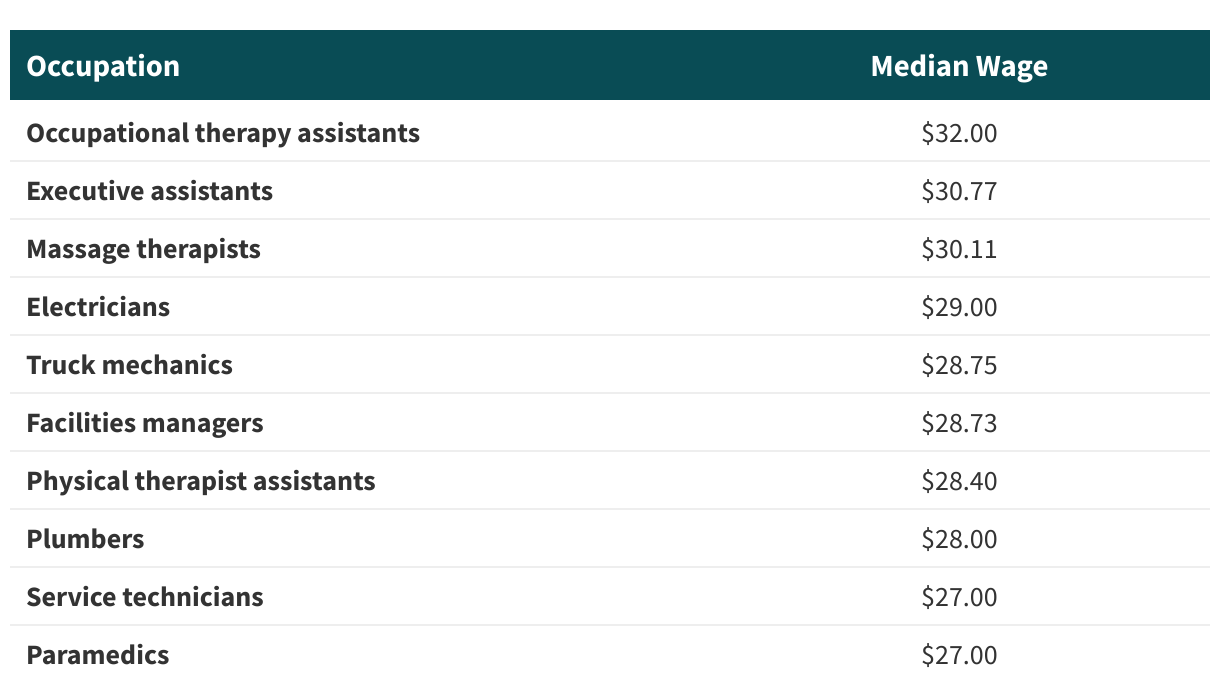The height and width of the screenshot is (692, 1220).
Task: Select the Facilities managers row label
Action: click(x=145, y=423)
